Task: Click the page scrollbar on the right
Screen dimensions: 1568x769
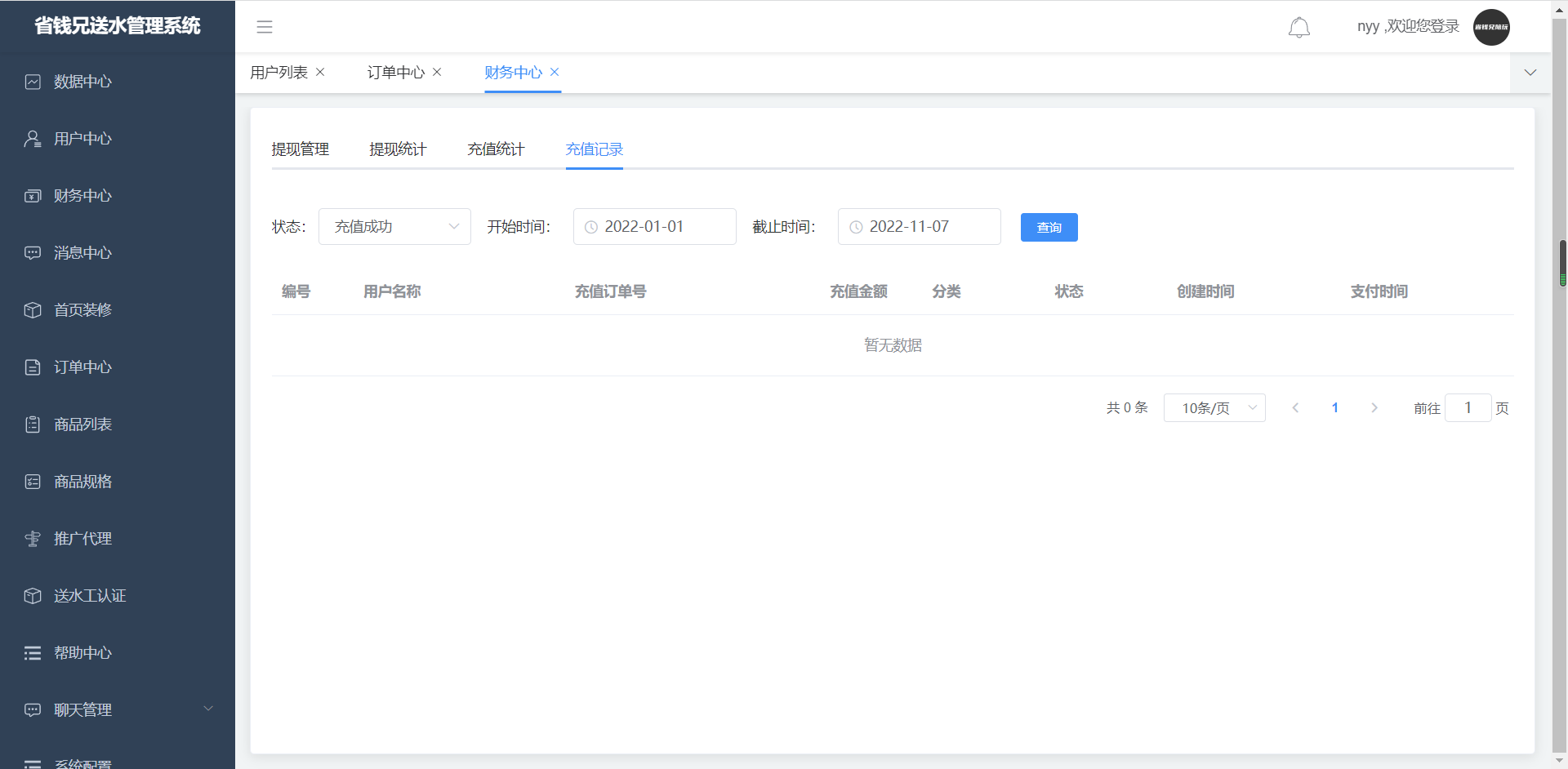Action: [x=1561, y=263]
